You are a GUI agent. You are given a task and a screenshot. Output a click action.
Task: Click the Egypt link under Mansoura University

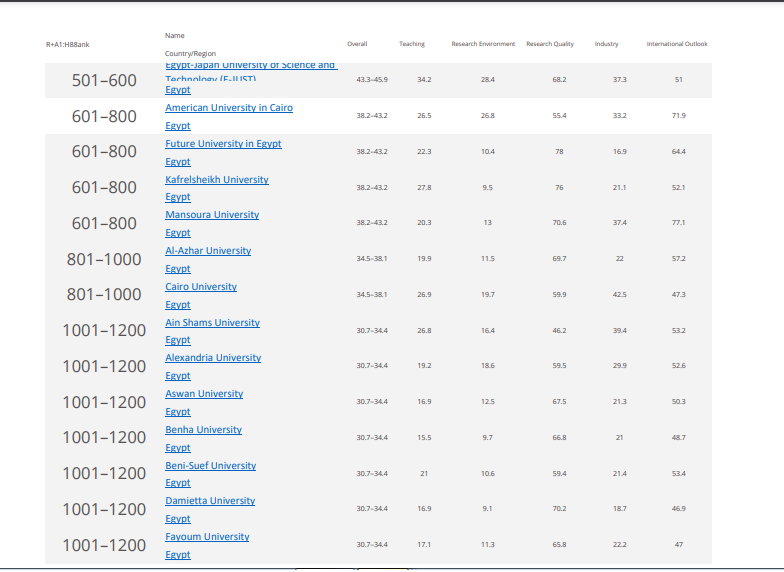tap(178, 233)
